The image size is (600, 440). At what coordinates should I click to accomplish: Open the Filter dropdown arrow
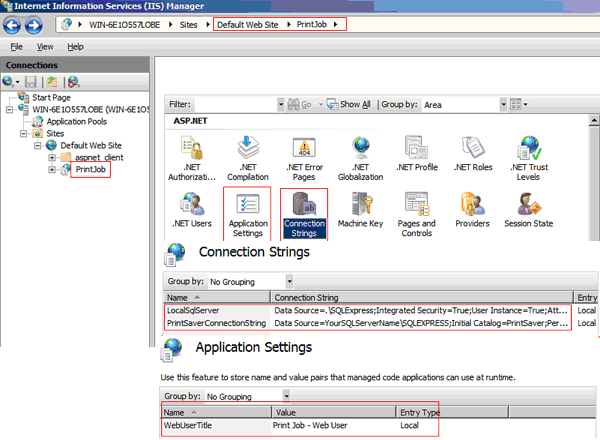pyautogui.click(x=281, y=104)
